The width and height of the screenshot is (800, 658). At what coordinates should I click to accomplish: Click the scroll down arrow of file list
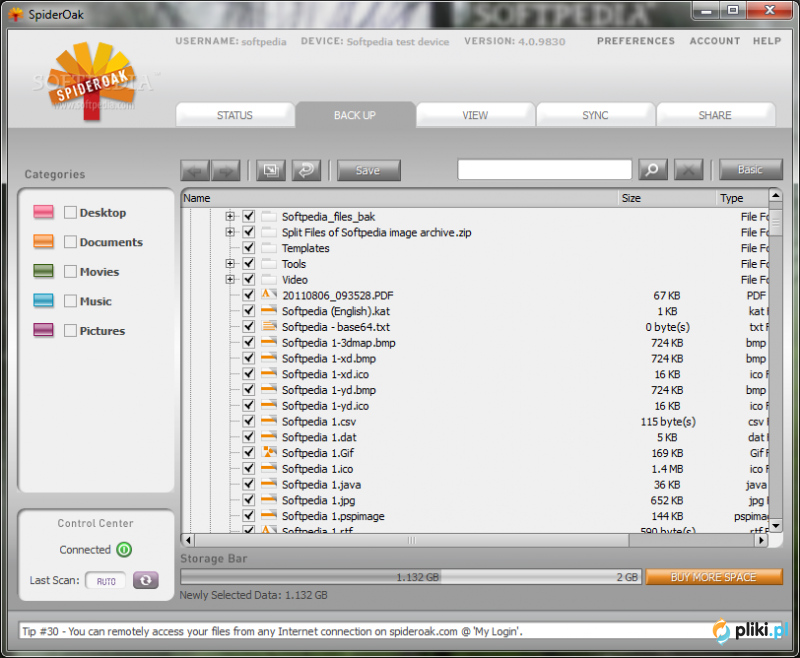click(776, 525)
